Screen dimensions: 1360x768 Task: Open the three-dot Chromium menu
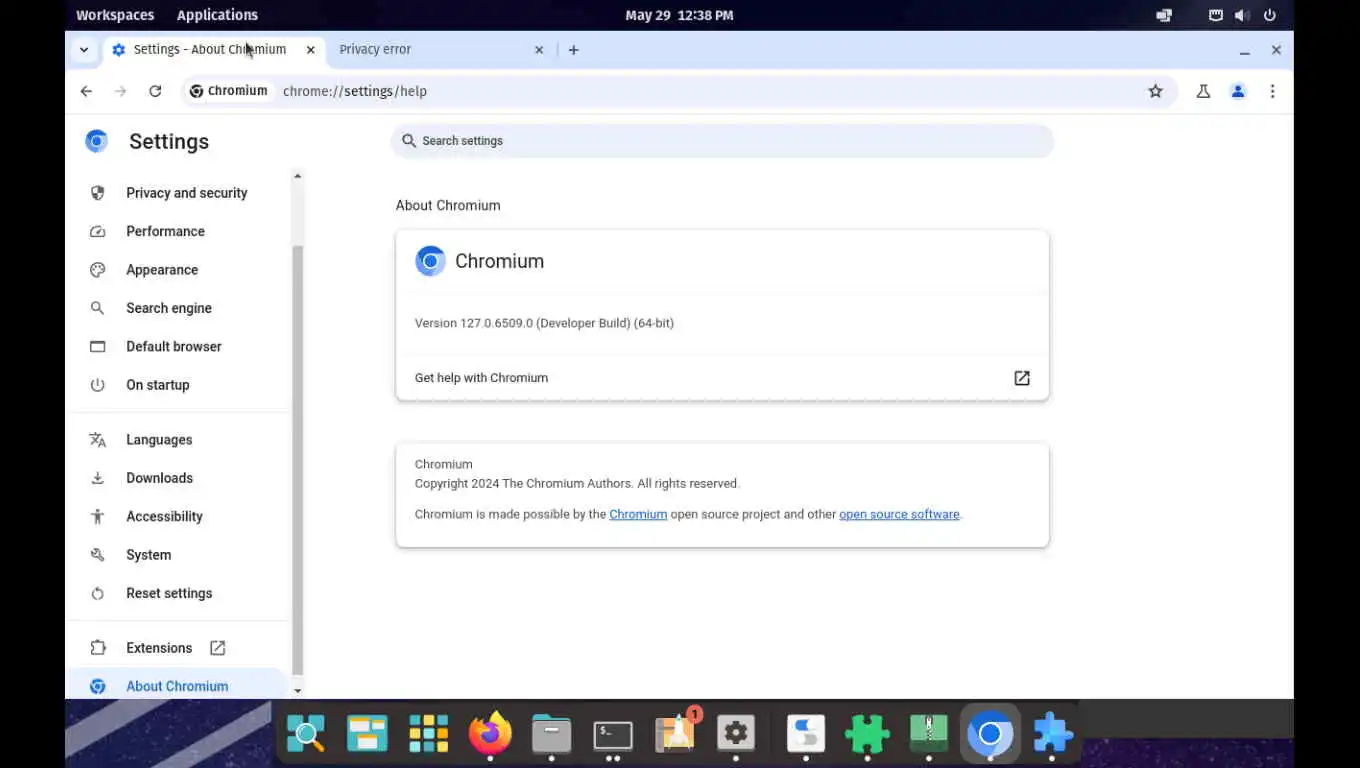coord(1272,91)
